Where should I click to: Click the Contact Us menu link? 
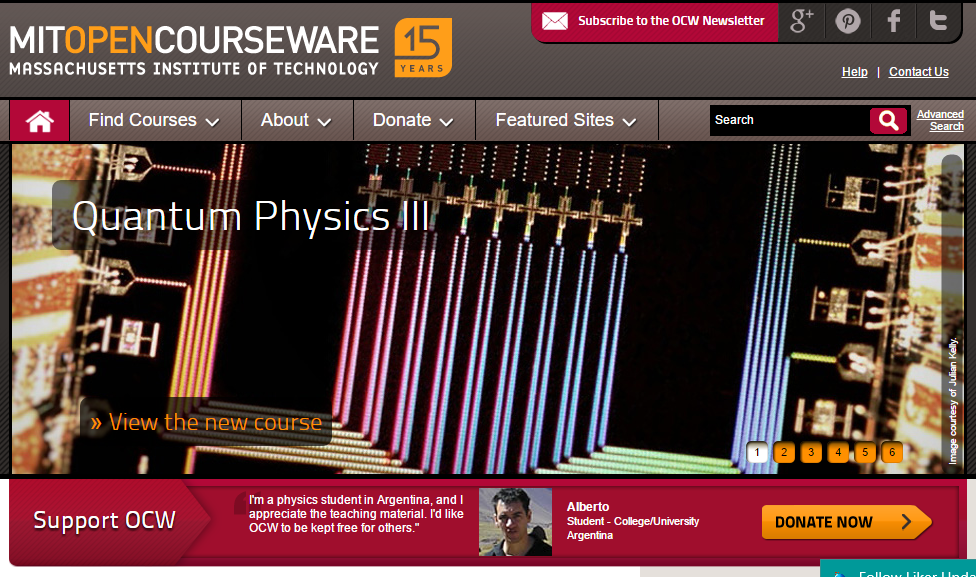(918, 71)
